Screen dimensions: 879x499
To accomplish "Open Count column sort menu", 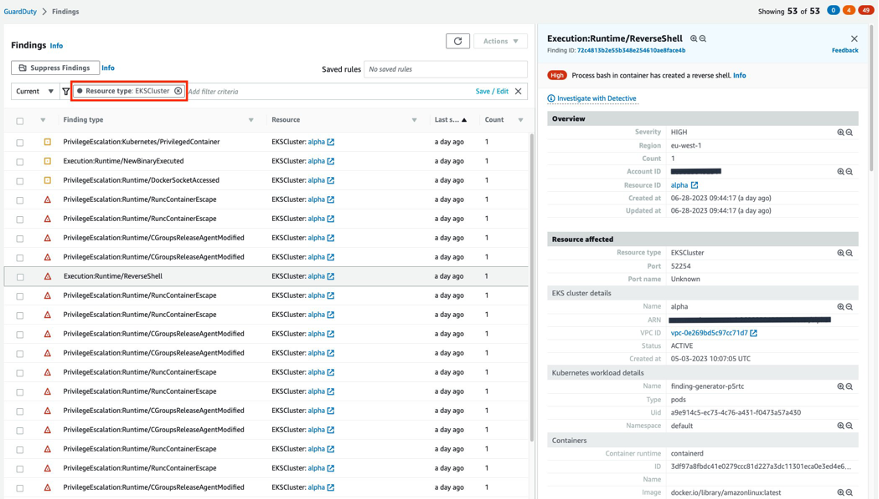I will (x=521, y=120).
